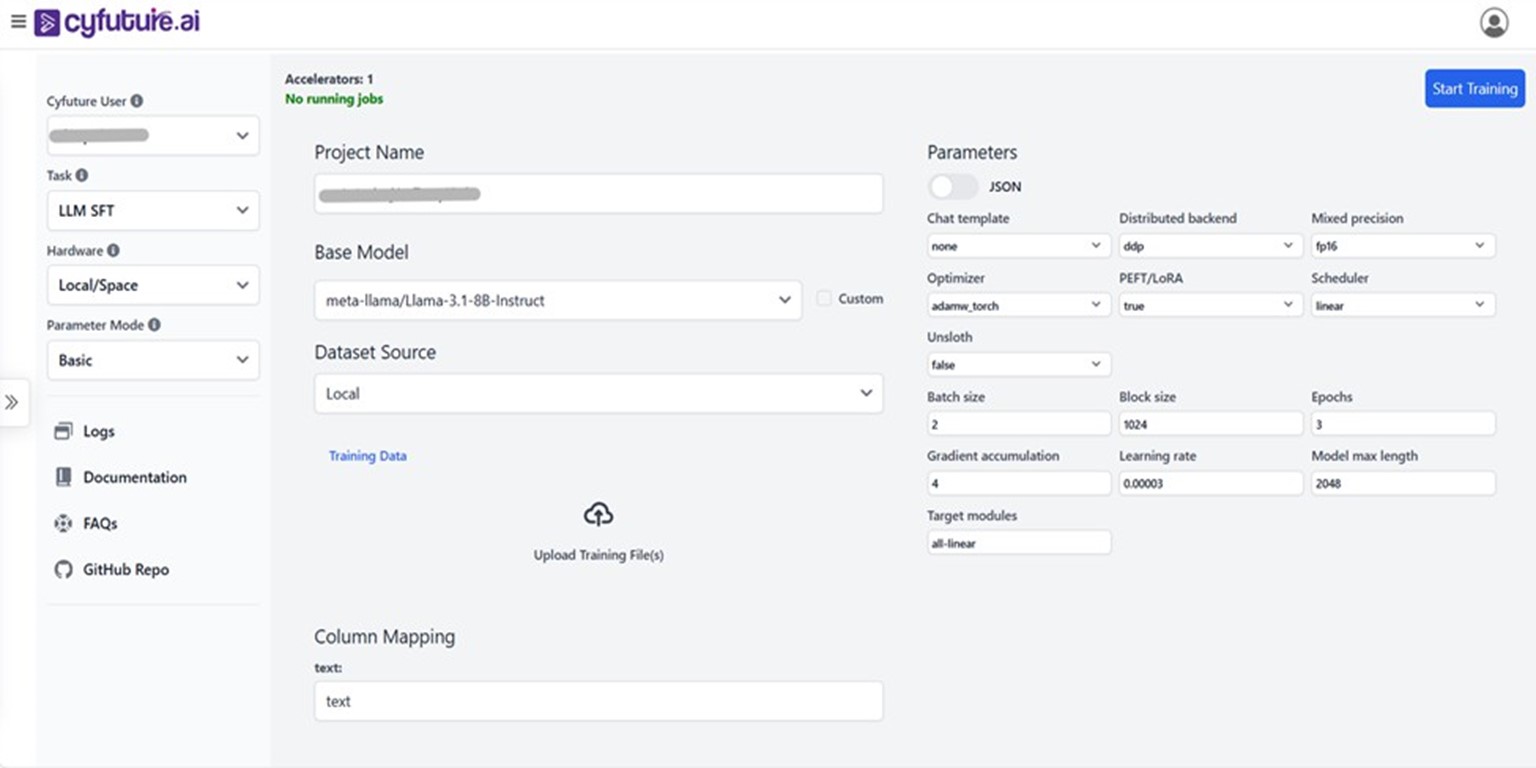Click the hamburger menu icon
Screen dimensions: 1536x768
pyautogui.click(x=18, y=22)
